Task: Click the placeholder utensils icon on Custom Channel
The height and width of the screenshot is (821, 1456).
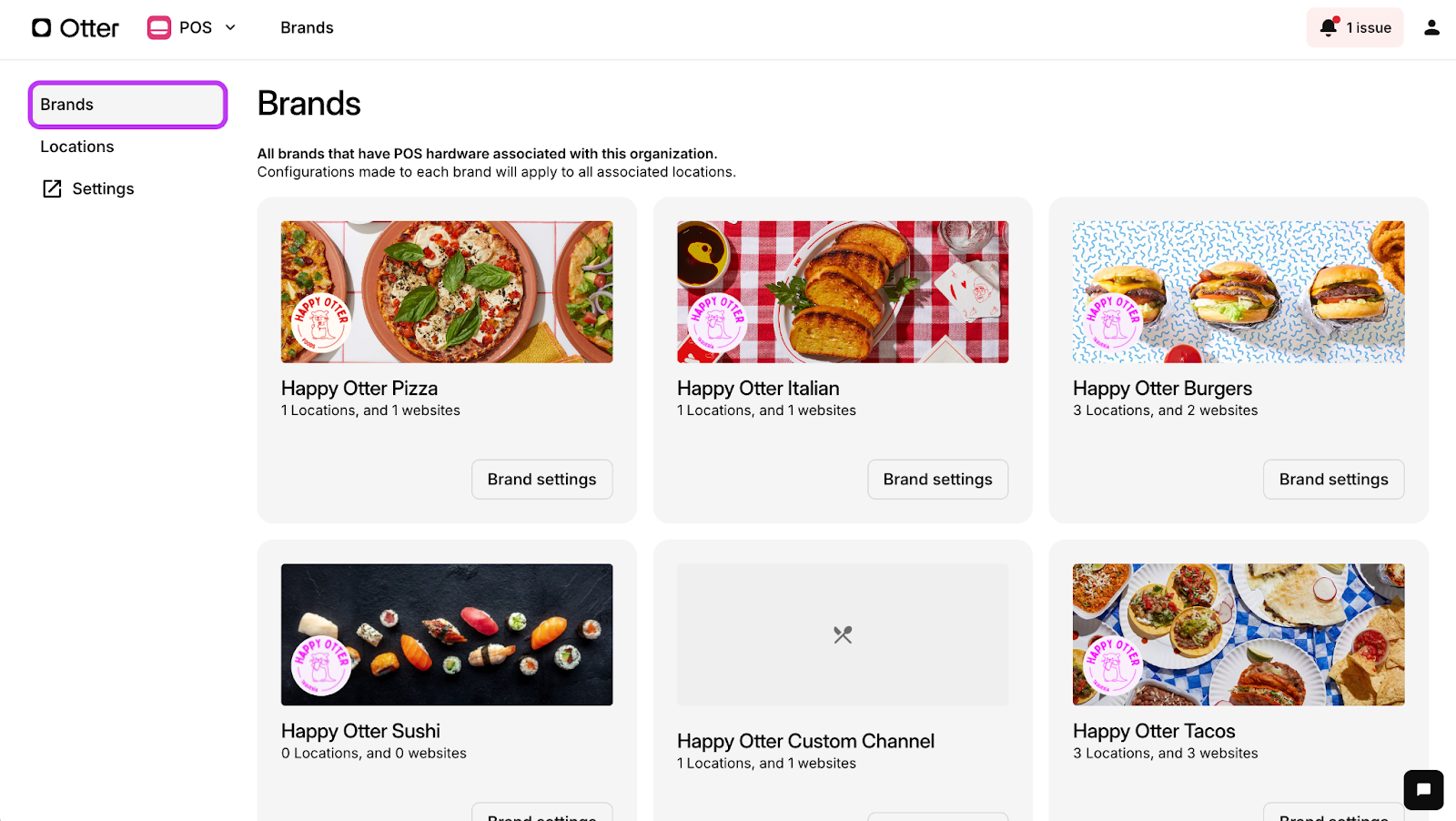Action: (x=843, y=634)
